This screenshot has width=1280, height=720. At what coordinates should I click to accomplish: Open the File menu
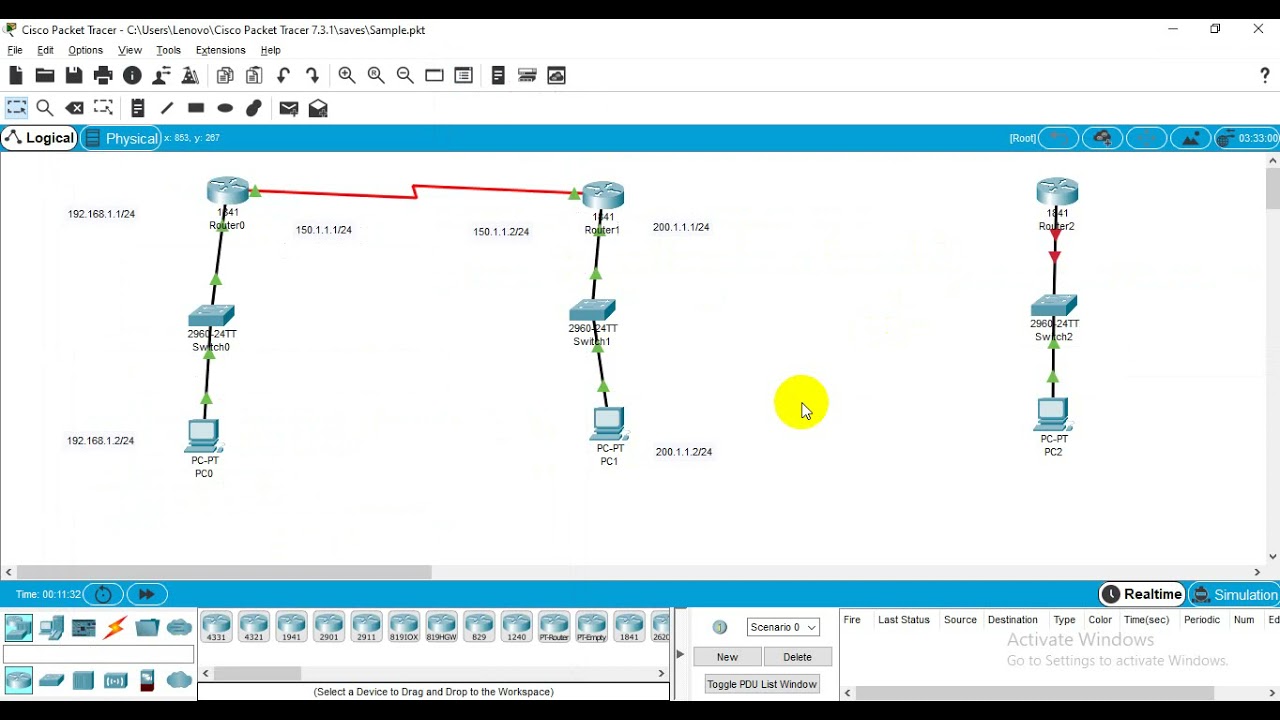click(15, 50)
